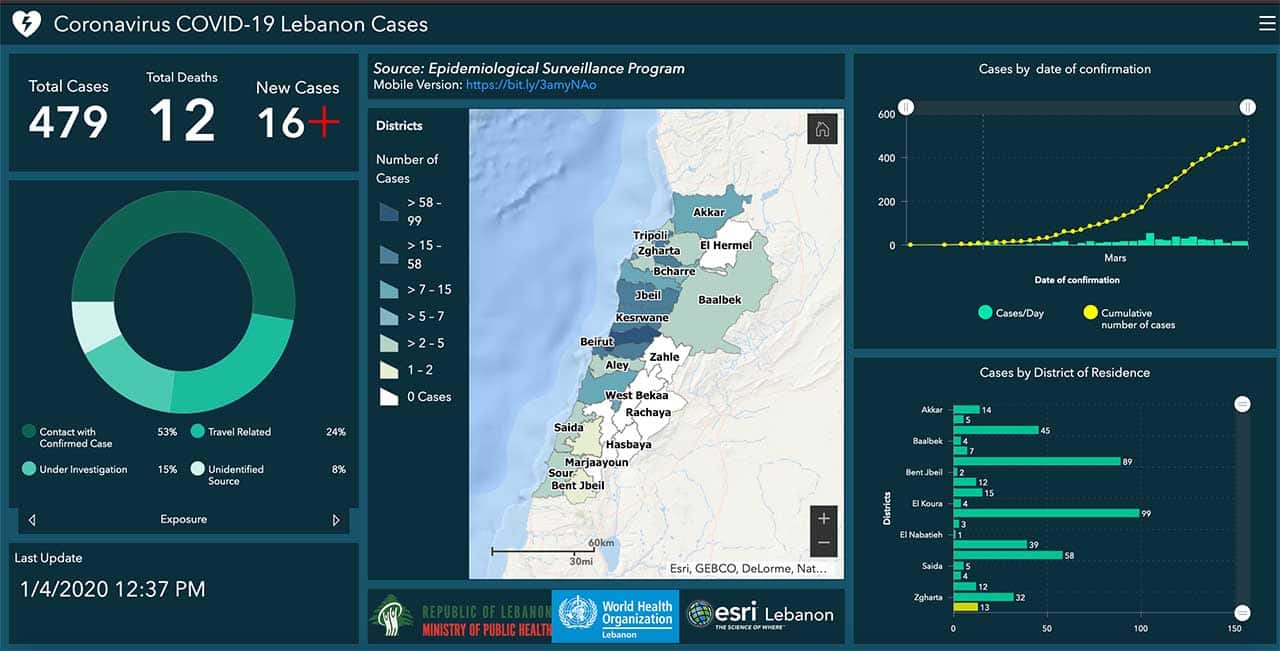The image size is (1280, 651).
Task: Grab the left date range slider handle
Action: [x=906, y=107]
